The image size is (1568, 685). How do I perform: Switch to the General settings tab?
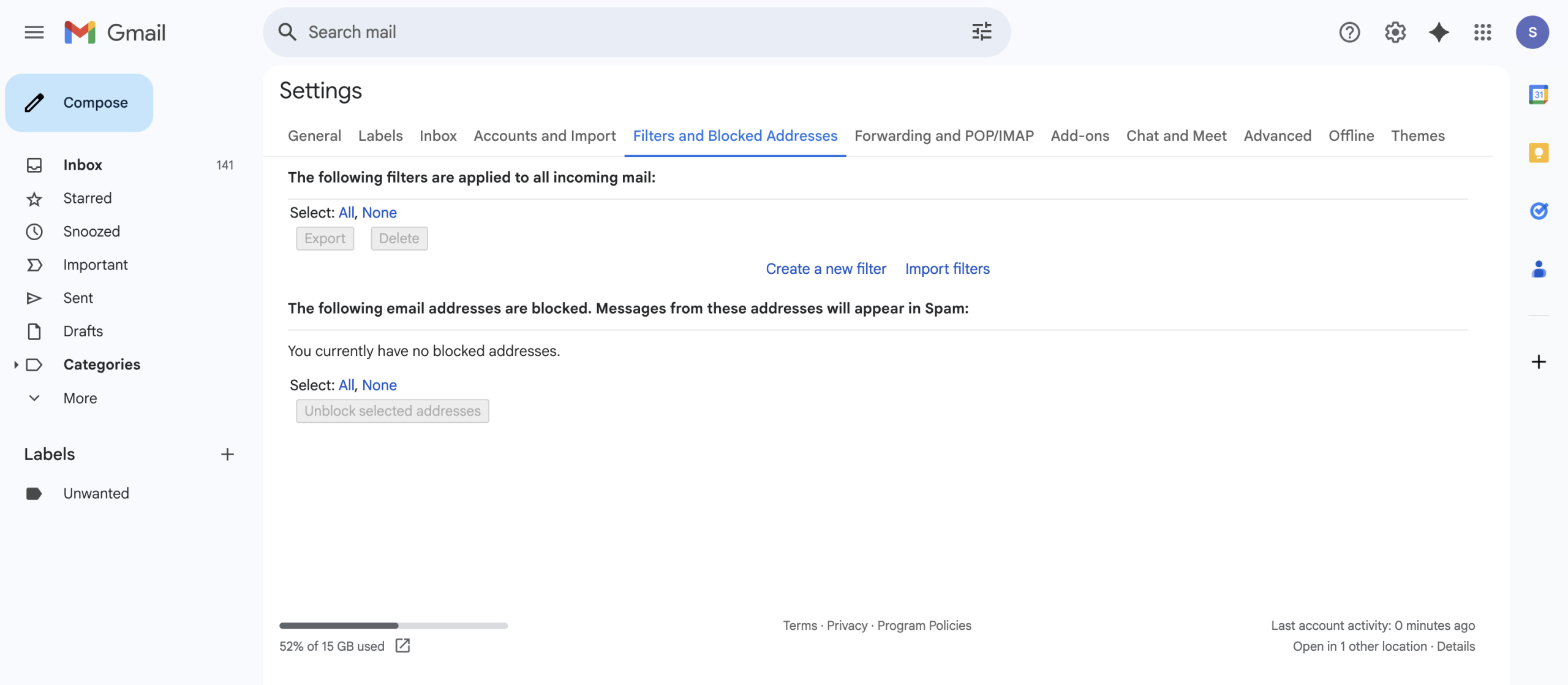pyautogui.click(x=314, y=135)
